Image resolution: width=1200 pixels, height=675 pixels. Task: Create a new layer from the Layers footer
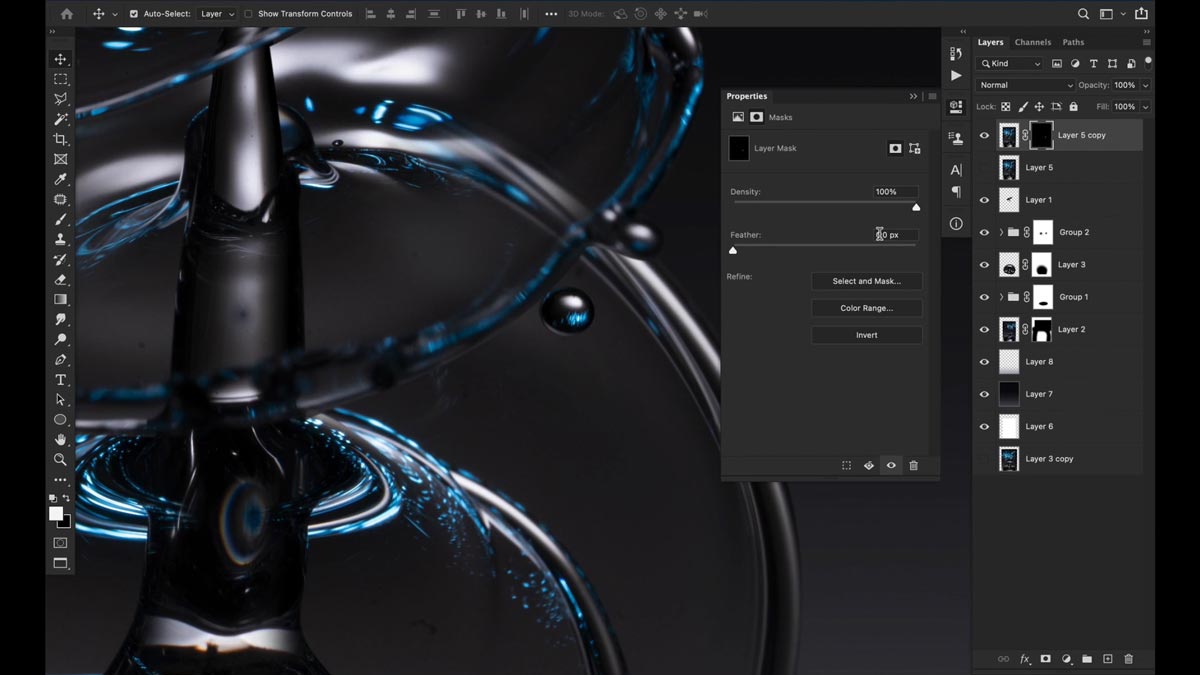[x=1107, y=659]
